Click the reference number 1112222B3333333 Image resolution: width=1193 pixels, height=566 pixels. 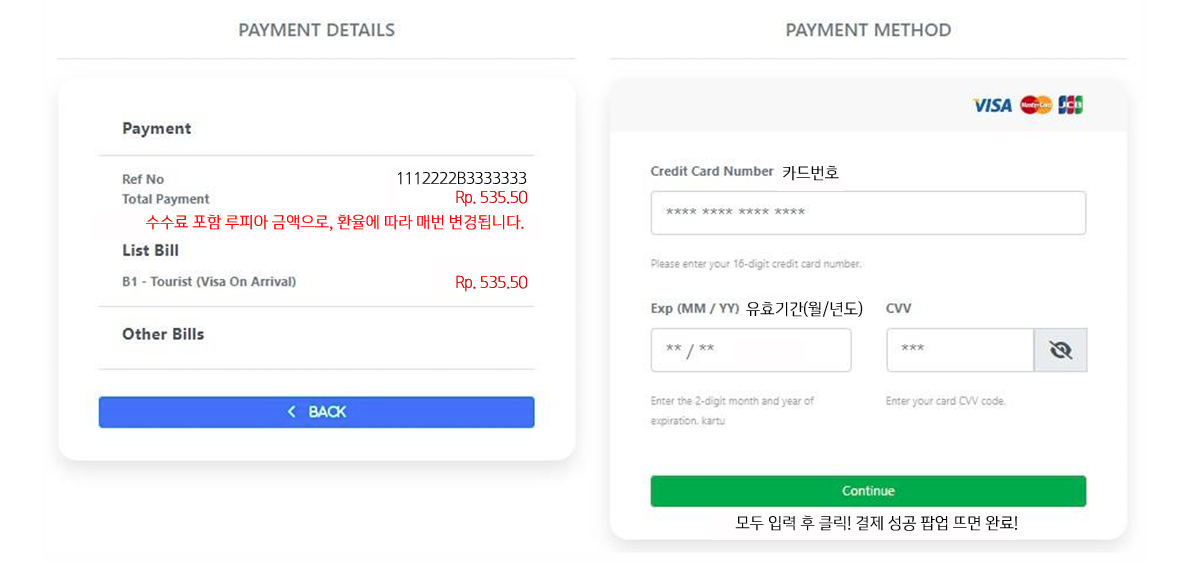pos(461,179)
